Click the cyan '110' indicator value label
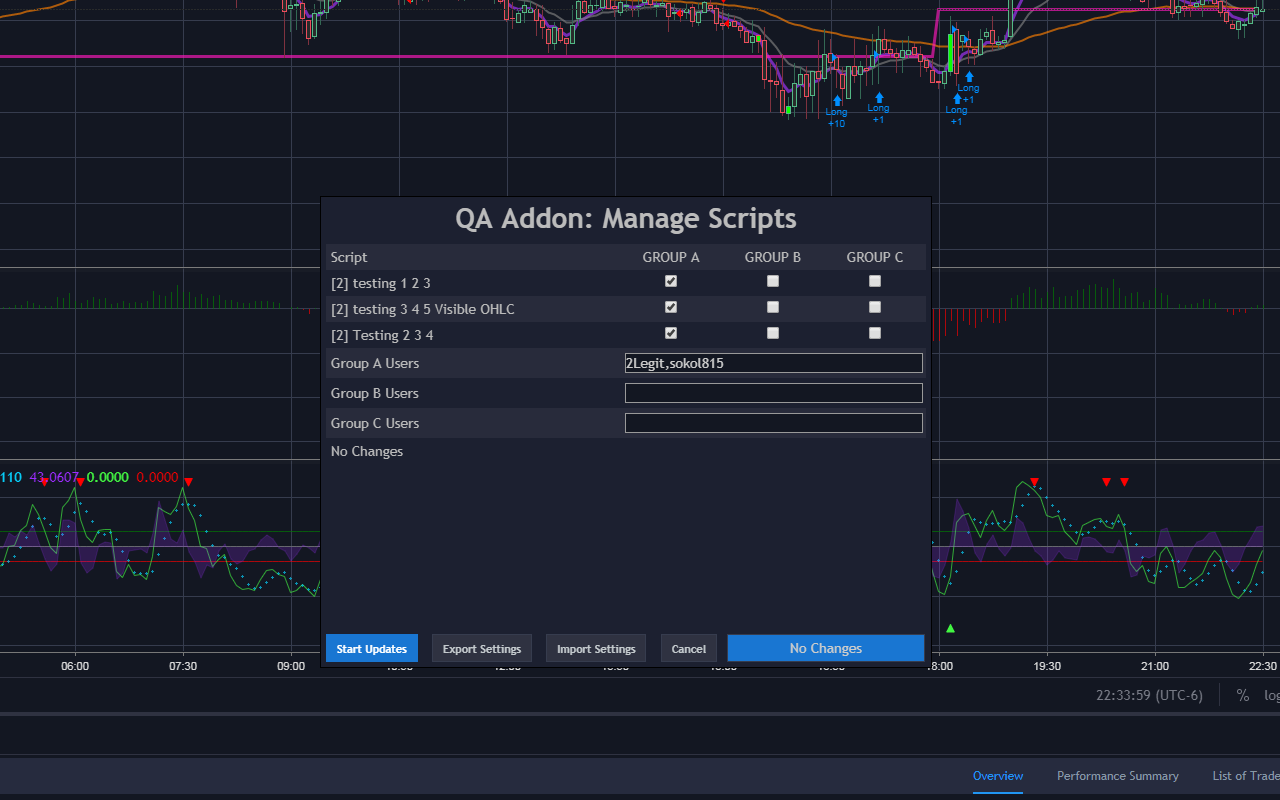1280x800 pixels. [11, 477]
